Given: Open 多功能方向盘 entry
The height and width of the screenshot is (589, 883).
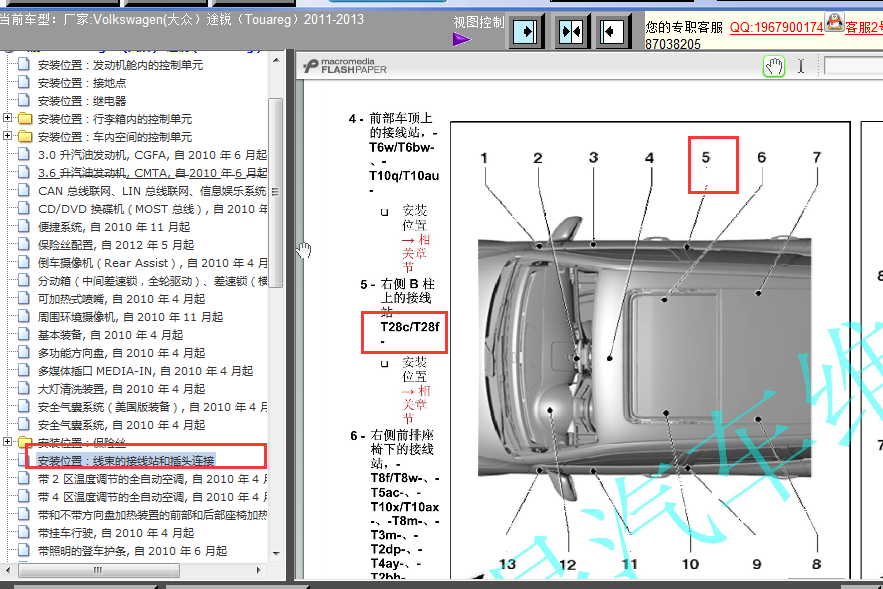Looking at the screenshot, I should (x=121, y=354).
